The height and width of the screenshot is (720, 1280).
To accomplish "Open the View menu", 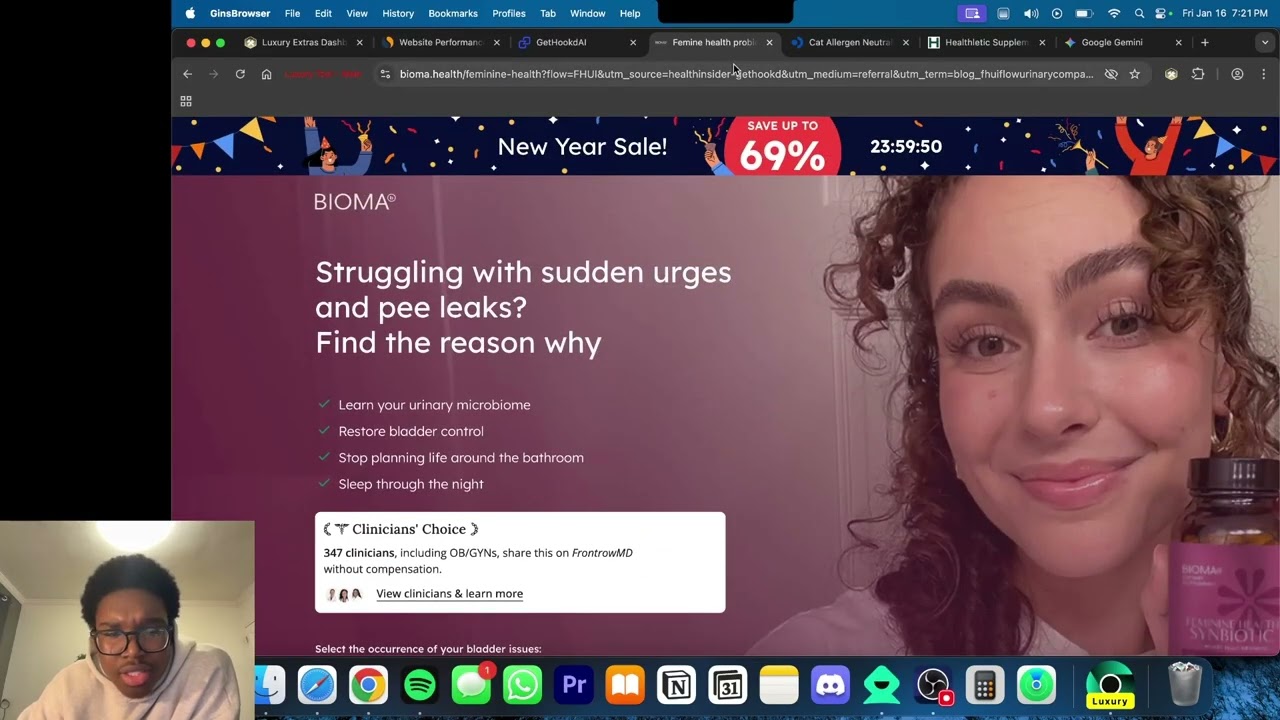I will tap(357, 14).
